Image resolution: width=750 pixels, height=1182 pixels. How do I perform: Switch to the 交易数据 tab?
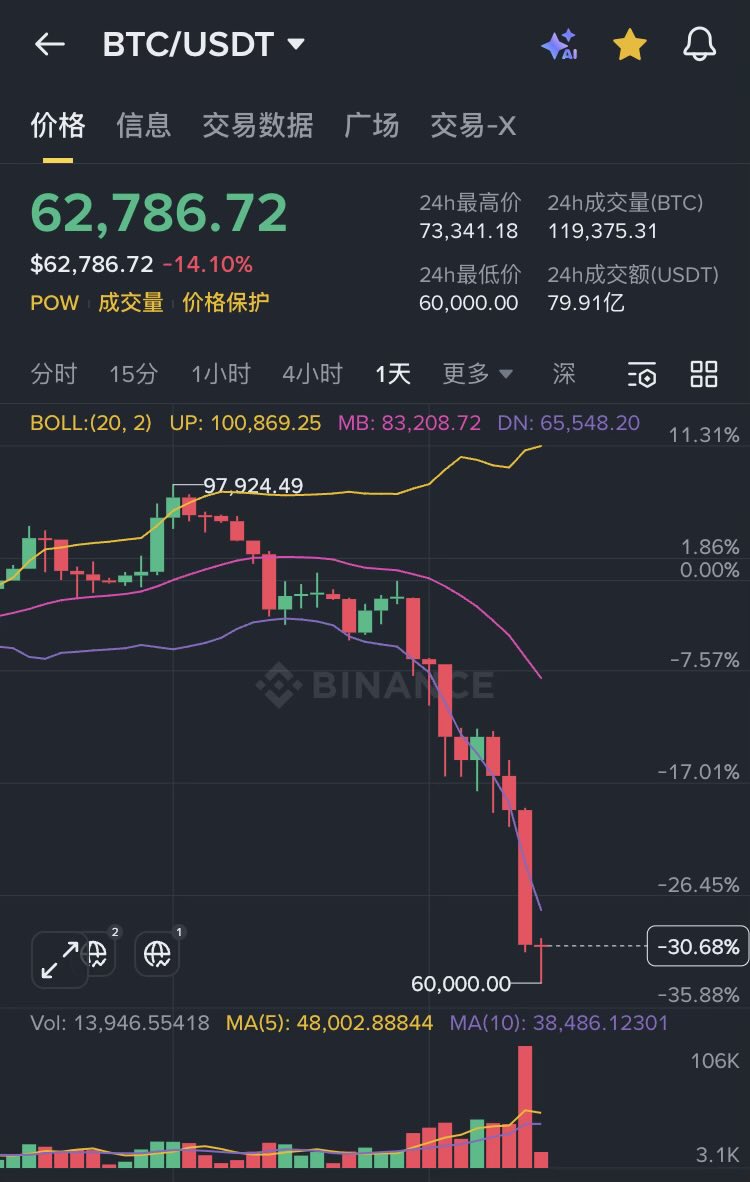pyautogui.click(x=258, y=125)
